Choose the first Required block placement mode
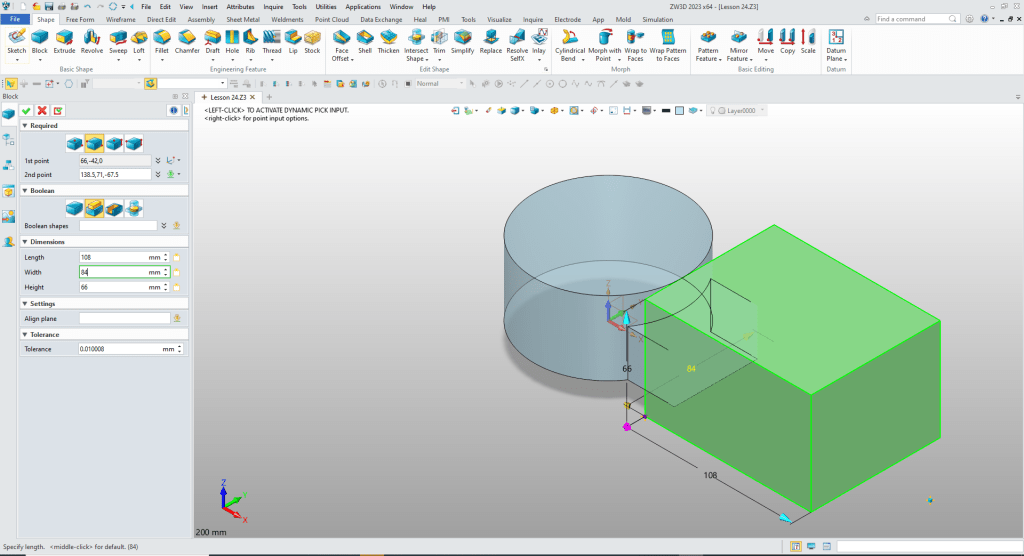 pyautogui.click(x=75, y=143)
